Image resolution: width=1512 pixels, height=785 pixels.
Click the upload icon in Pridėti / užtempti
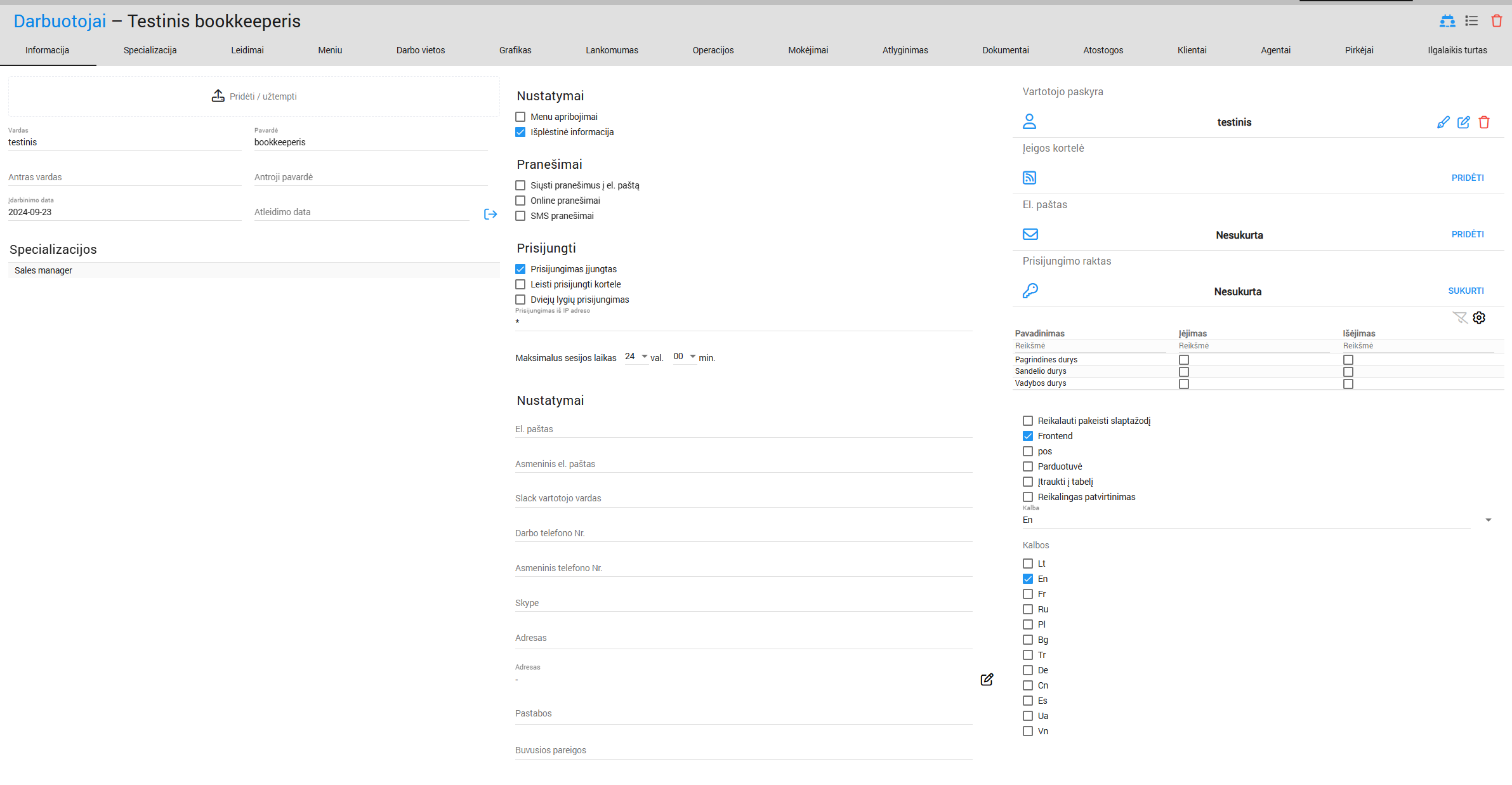pyautogui.click(x=218, y=96)
